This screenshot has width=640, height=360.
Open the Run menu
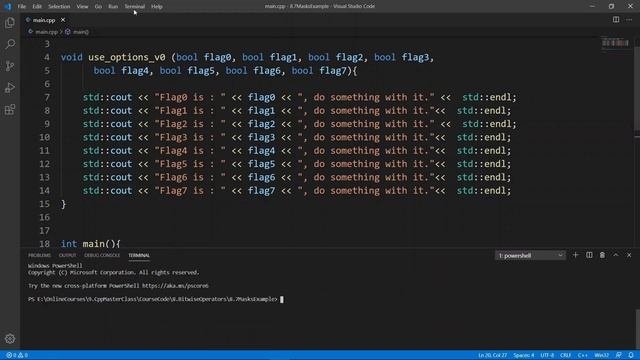coord(113,7)
